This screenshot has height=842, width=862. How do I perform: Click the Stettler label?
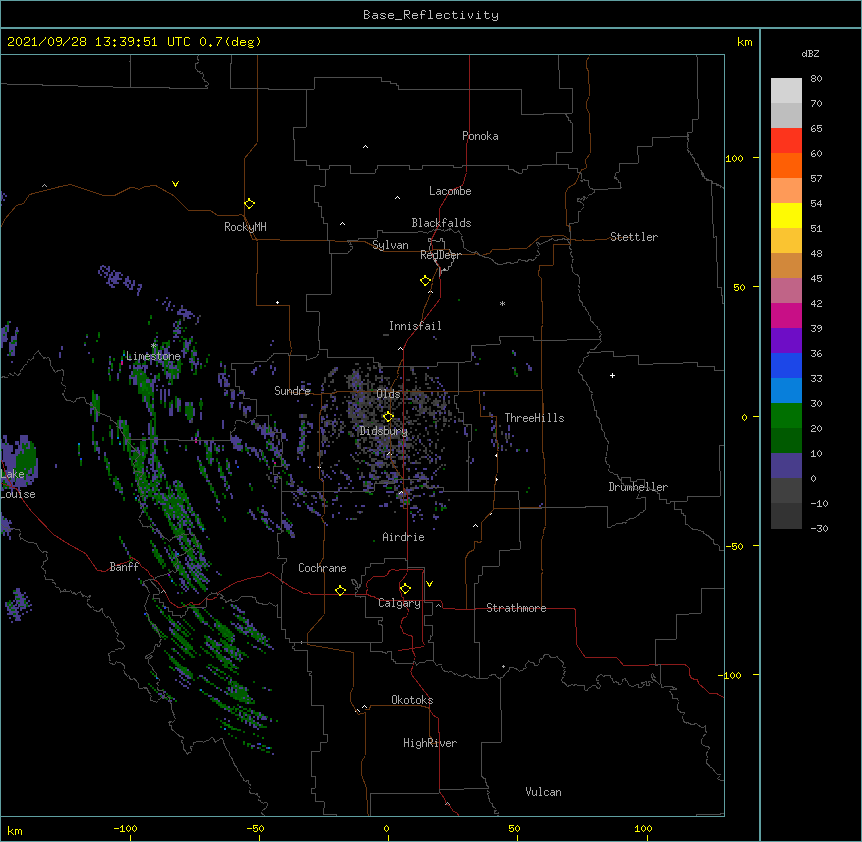(x=634, y=237)
